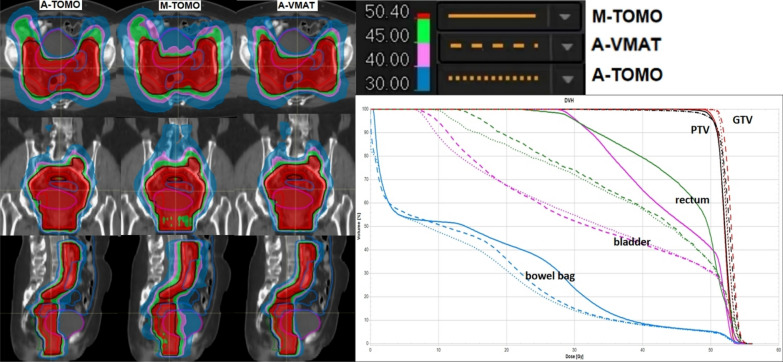Select the M-TOMO coronal dose view

(178, 176)
